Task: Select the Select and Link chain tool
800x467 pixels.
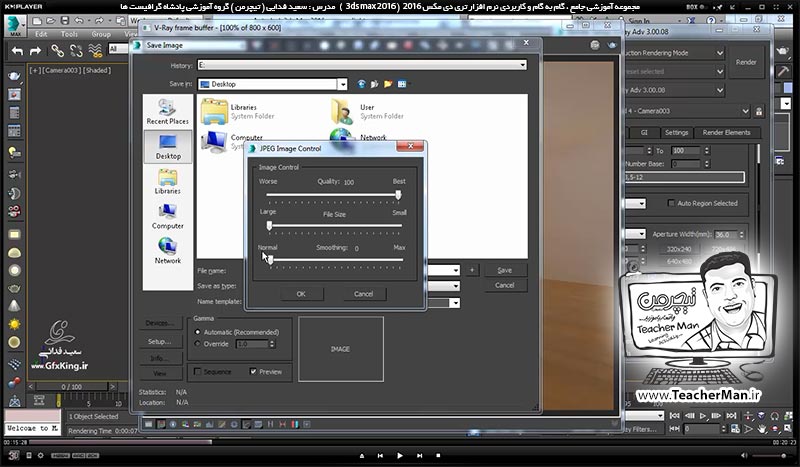Action: 57,51
